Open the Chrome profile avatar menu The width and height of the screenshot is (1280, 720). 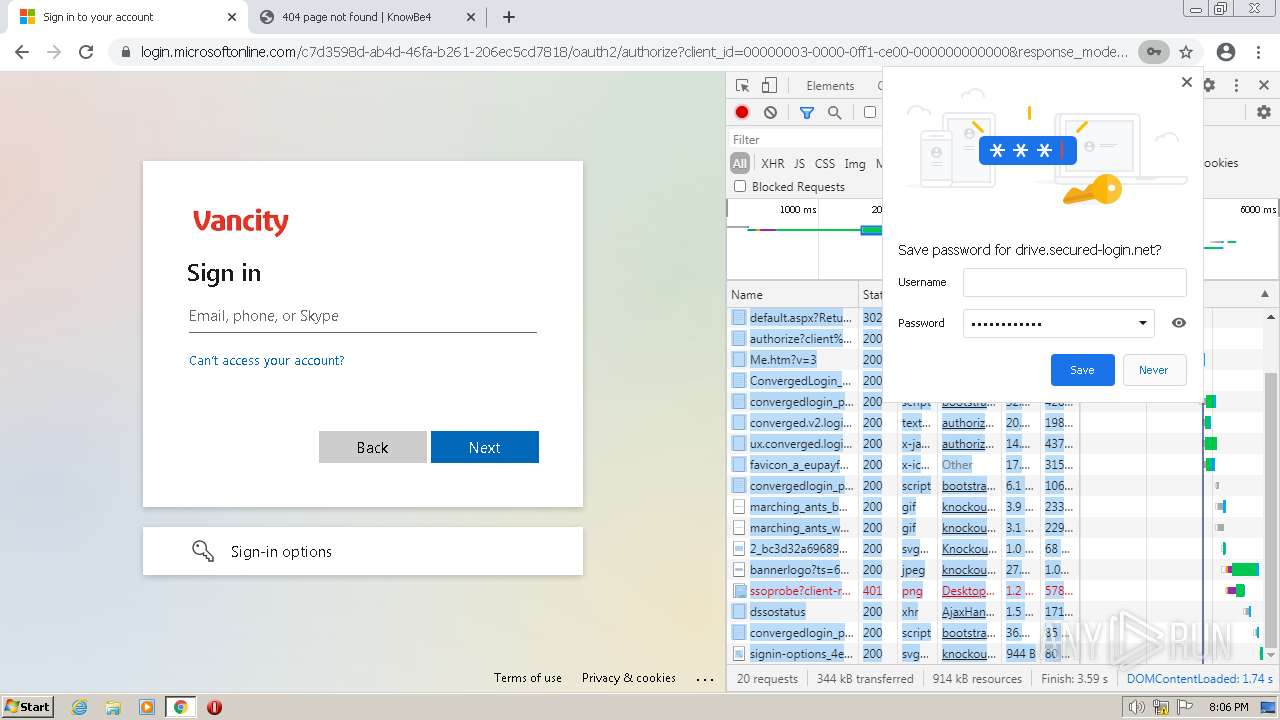point(1226,52)
